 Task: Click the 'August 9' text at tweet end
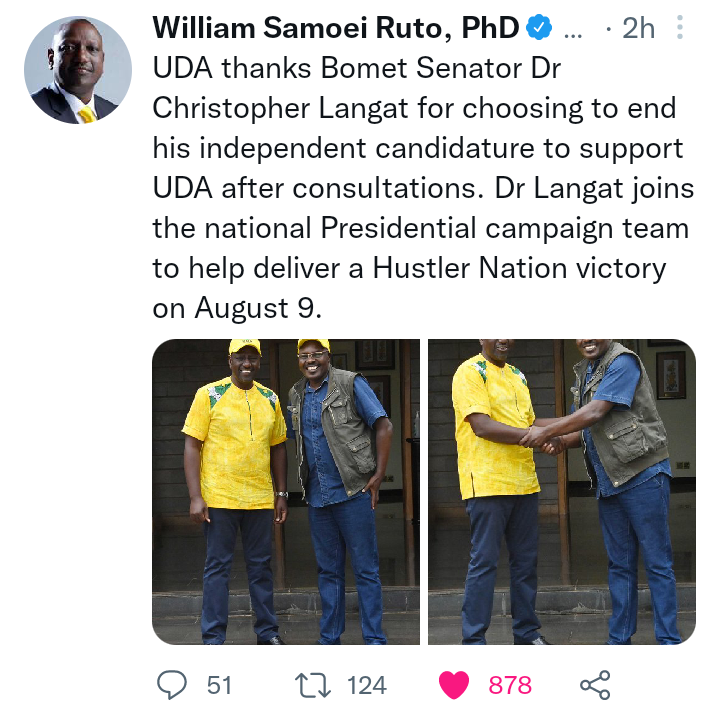point(256,308)
